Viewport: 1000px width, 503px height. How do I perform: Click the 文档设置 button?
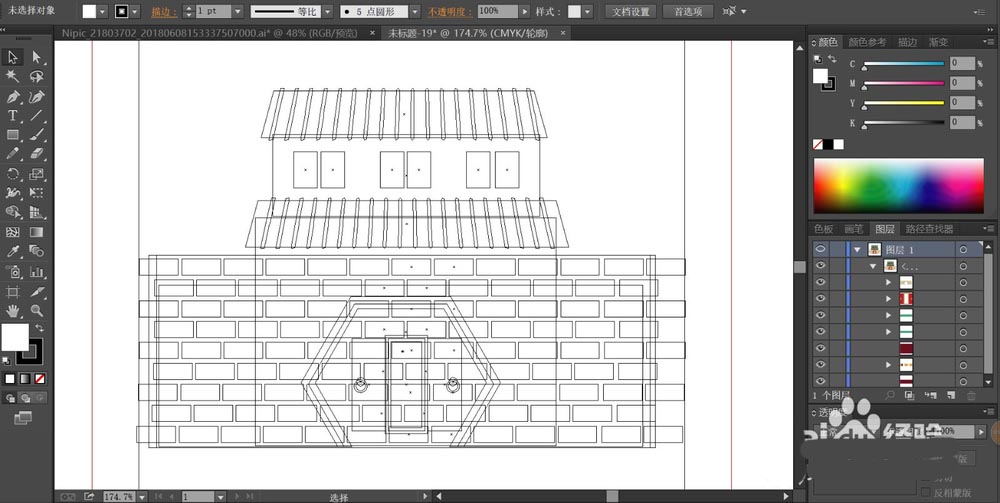click(631, 11)
